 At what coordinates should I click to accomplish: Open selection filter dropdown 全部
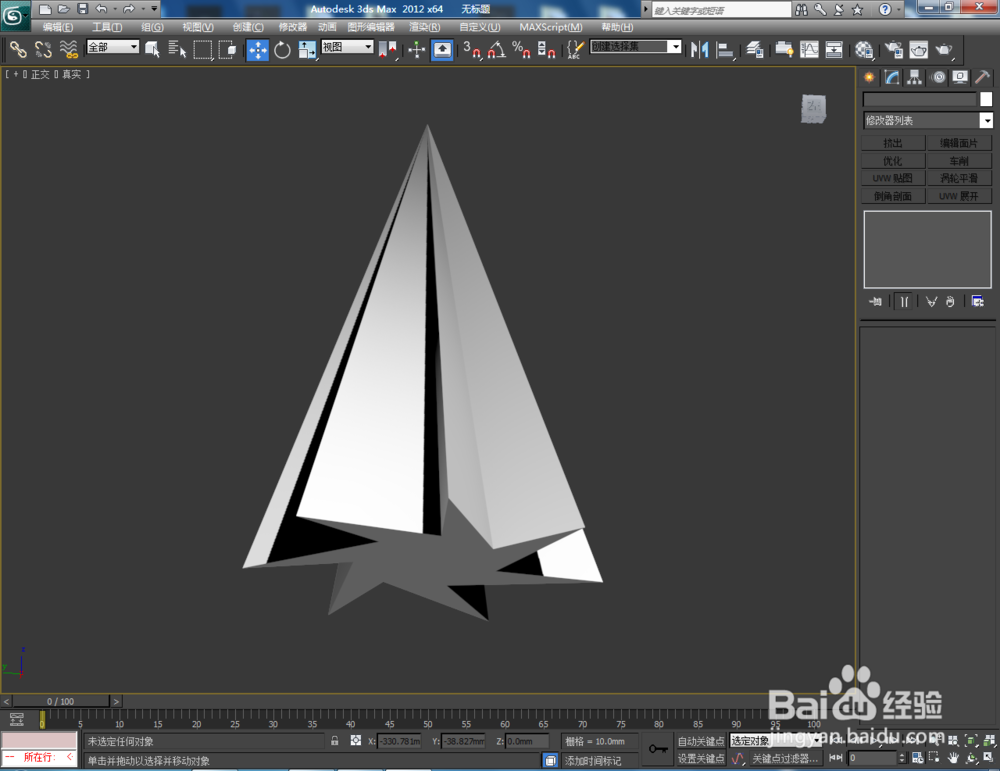(113, 47)
